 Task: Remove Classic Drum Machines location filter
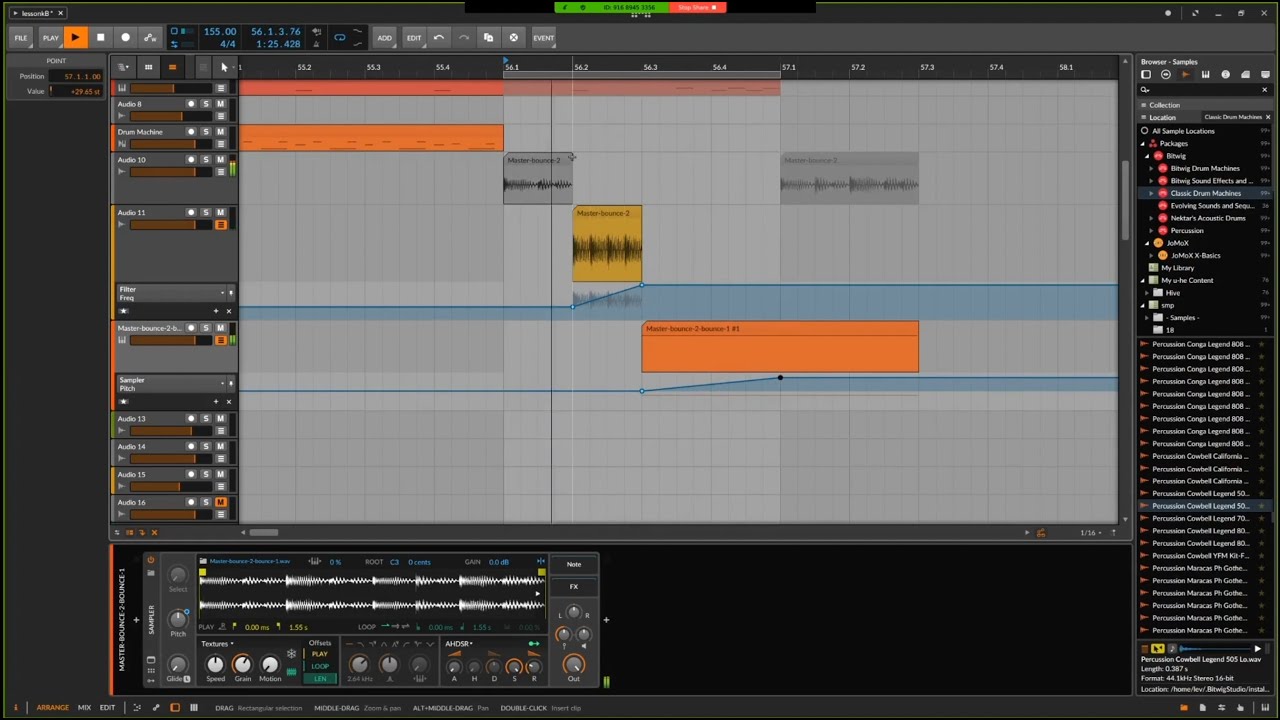click(1268, 117)
